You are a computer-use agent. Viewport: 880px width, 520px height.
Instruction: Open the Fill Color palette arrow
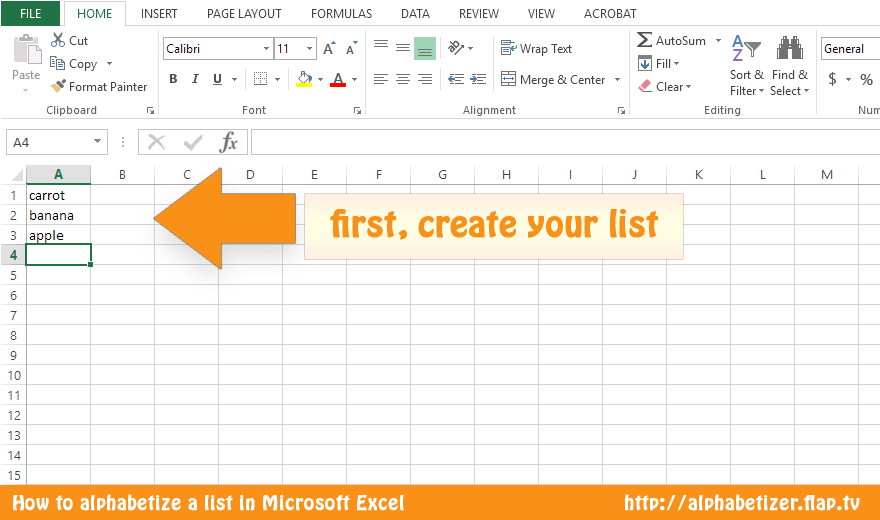pyautogui.click(x=320, y=80)
